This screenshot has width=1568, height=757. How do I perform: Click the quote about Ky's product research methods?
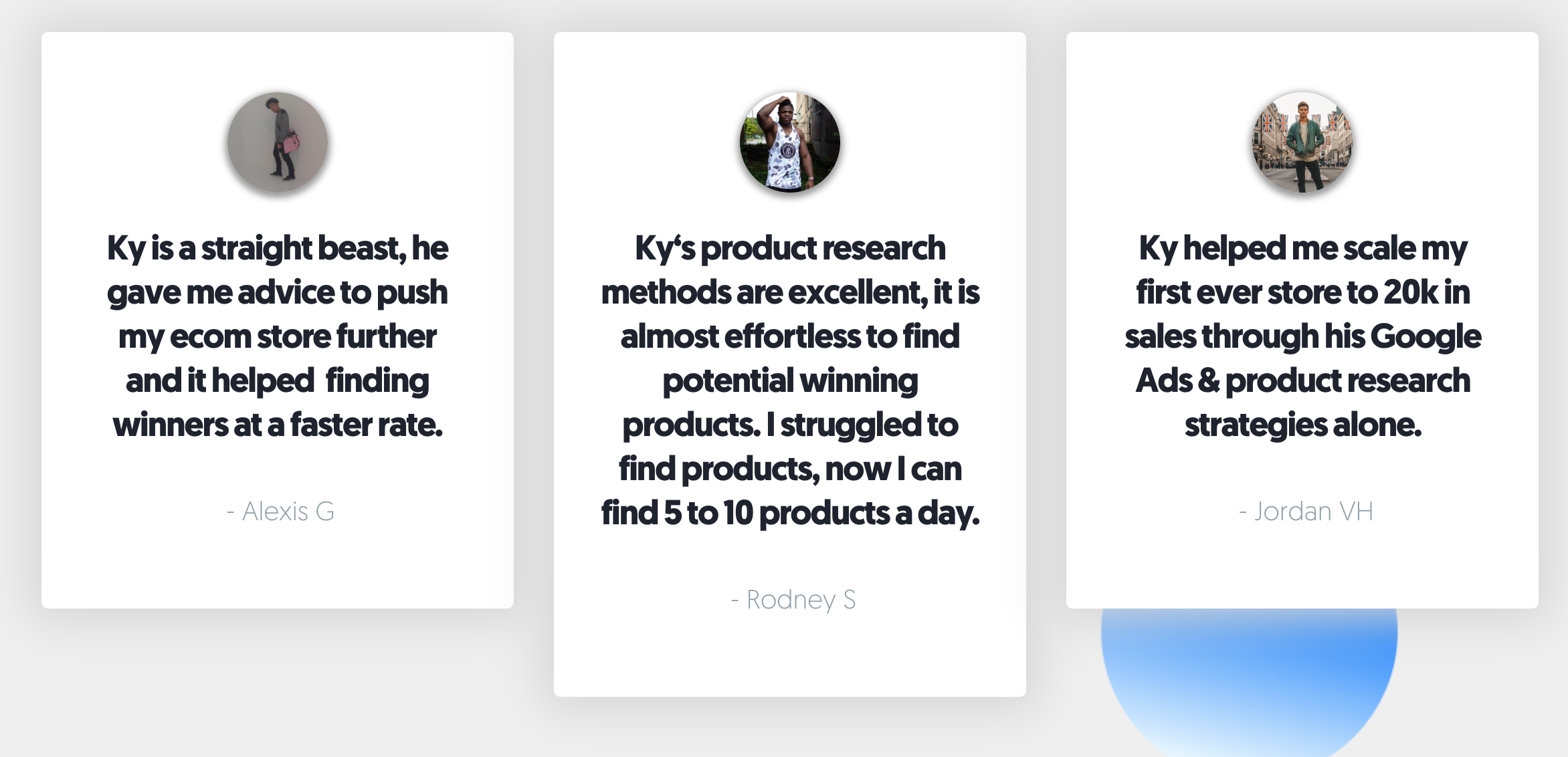tap(790, 381)
